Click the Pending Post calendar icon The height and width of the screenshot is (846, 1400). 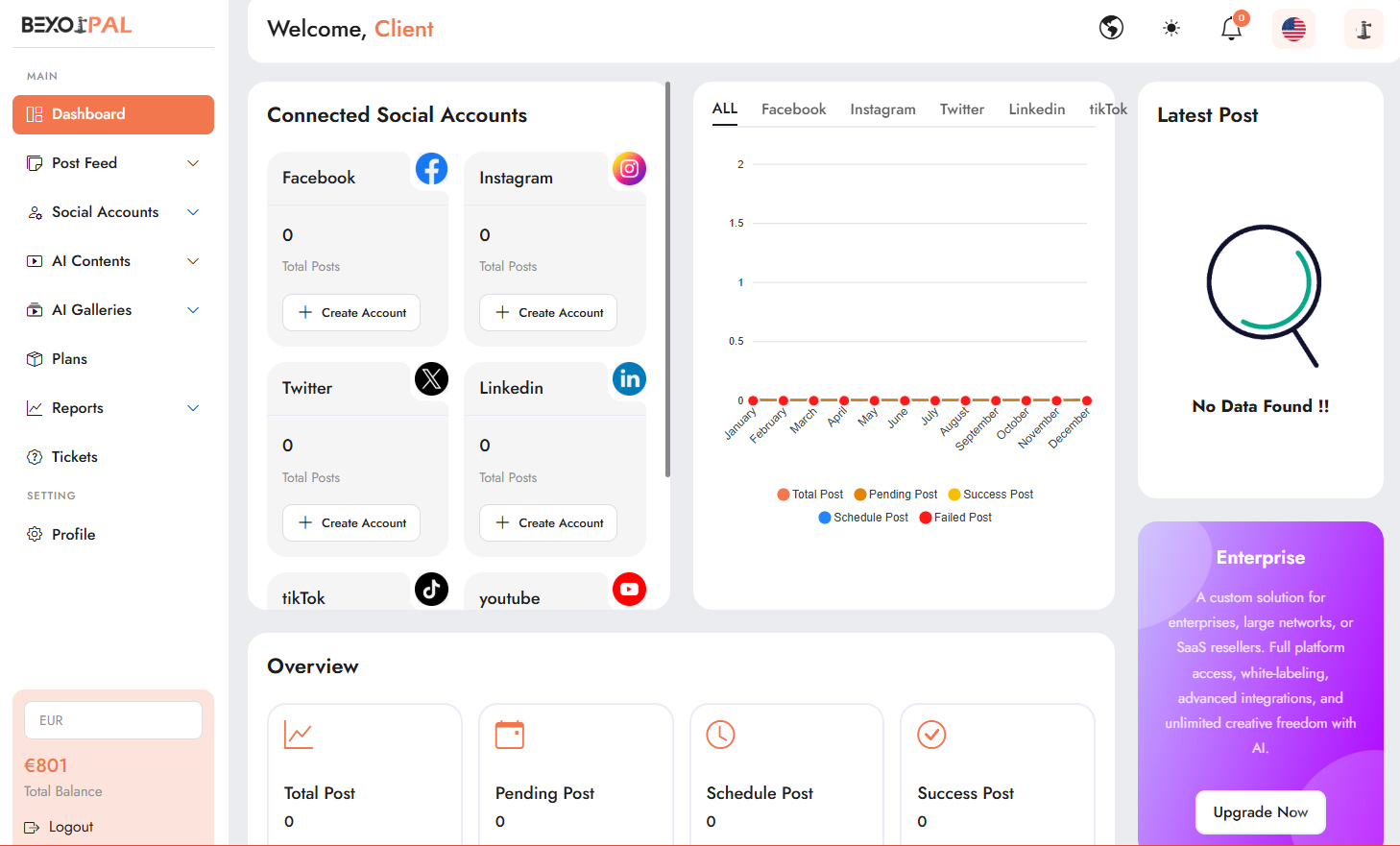[x=510, y=735]
